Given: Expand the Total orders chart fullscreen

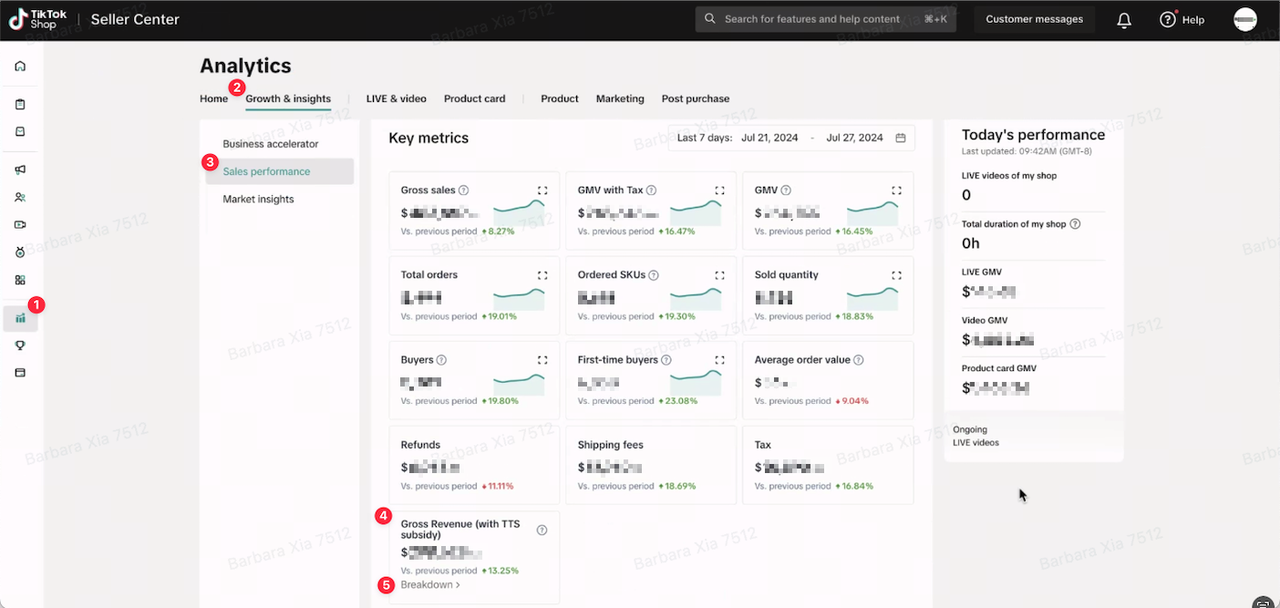Looking at the screenshot, I should 542,275.
